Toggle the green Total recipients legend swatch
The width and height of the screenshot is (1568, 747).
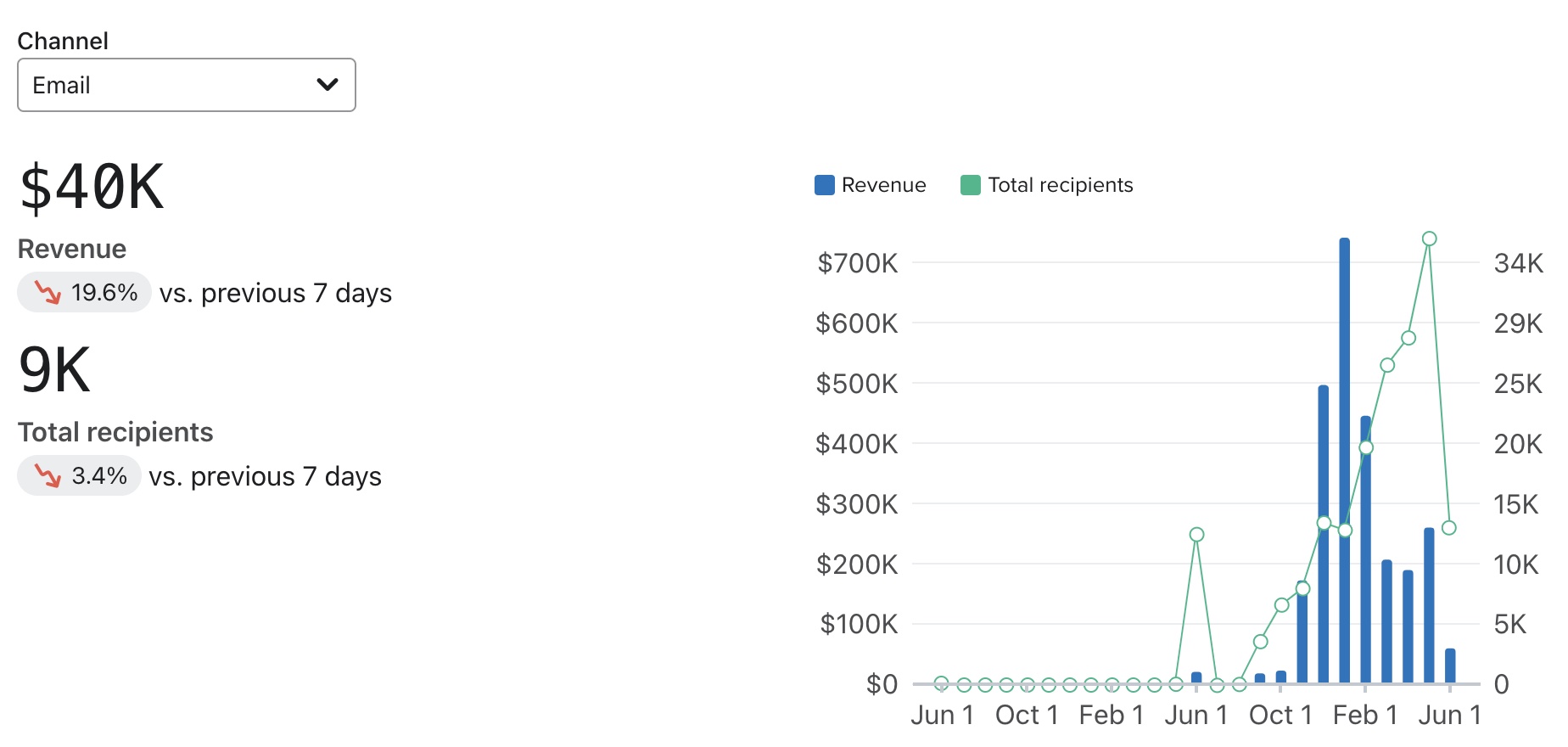[x=970, y=185]
